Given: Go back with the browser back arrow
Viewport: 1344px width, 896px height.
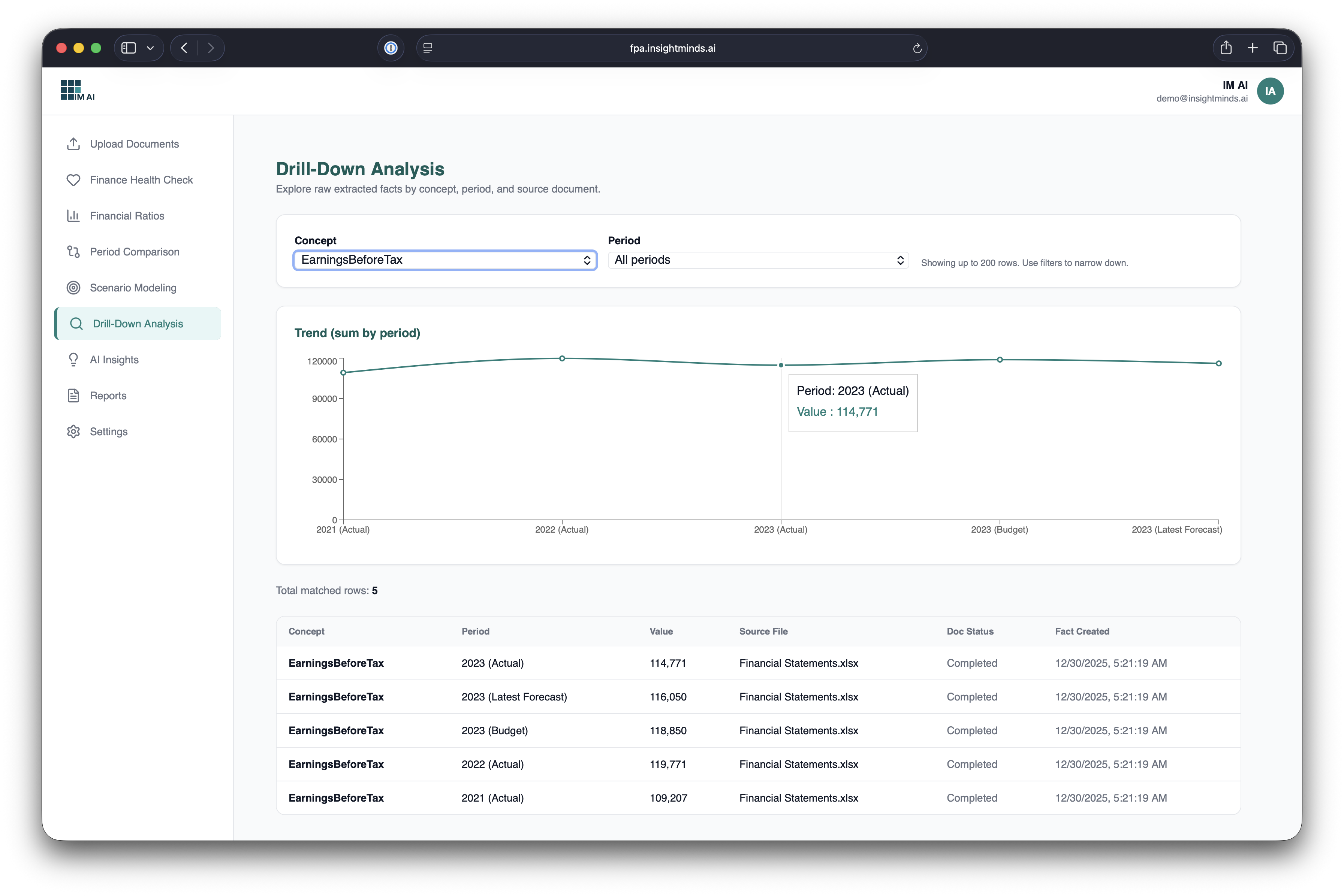Looking at the screenshot, I should point(184,48).
